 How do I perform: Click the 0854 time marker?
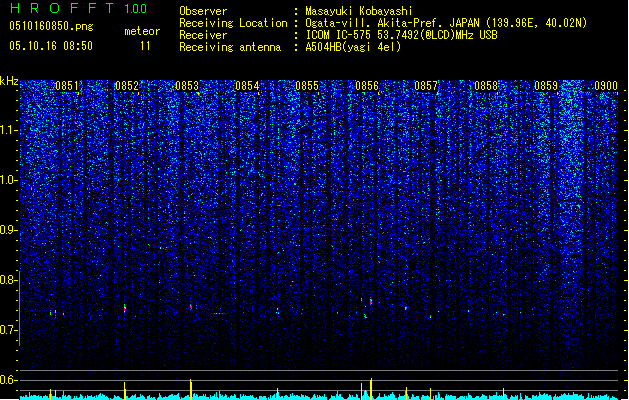tap(247, 86)
